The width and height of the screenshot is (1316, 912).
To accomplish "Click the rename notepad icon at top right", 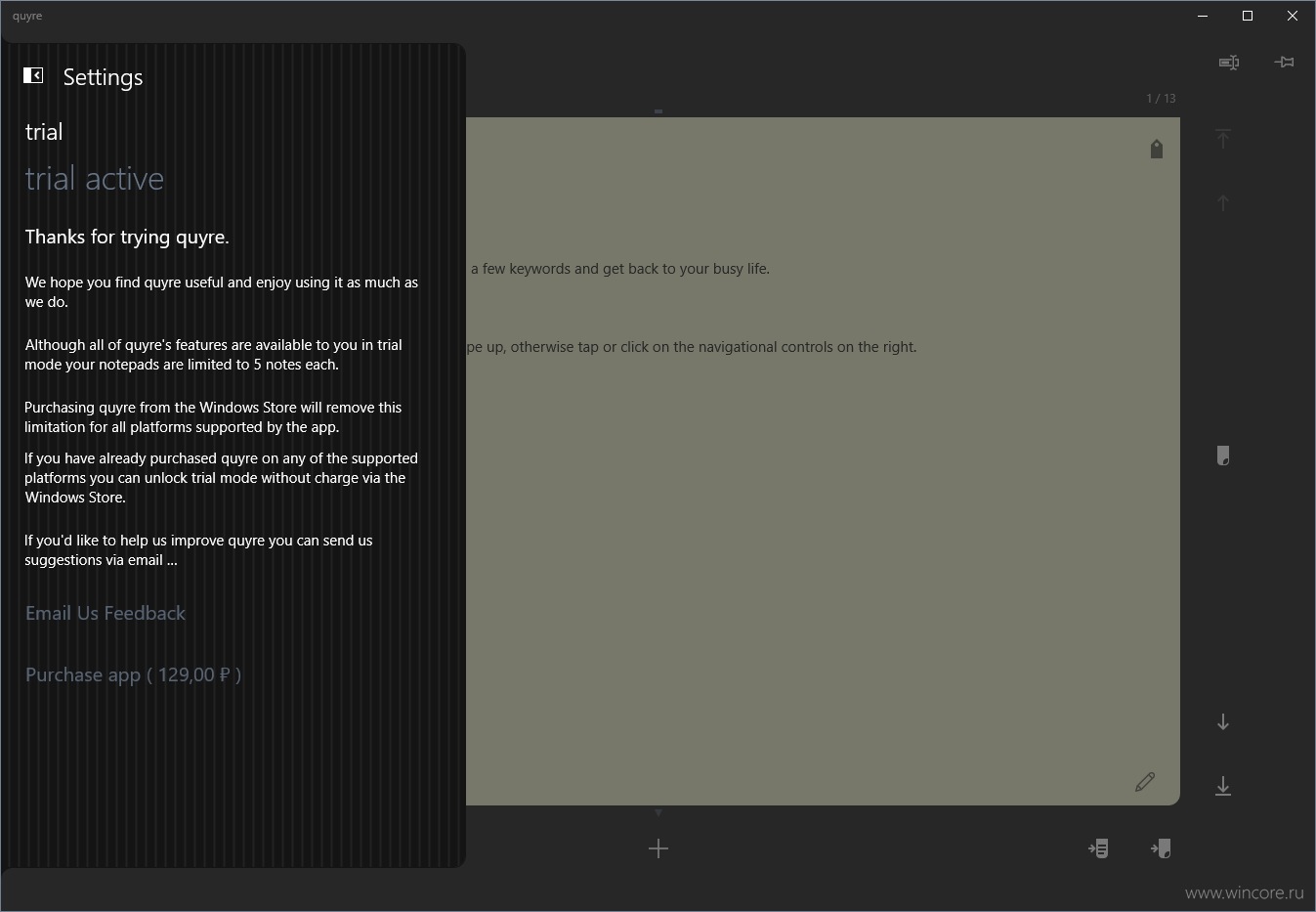I will tap(1229, 63).
